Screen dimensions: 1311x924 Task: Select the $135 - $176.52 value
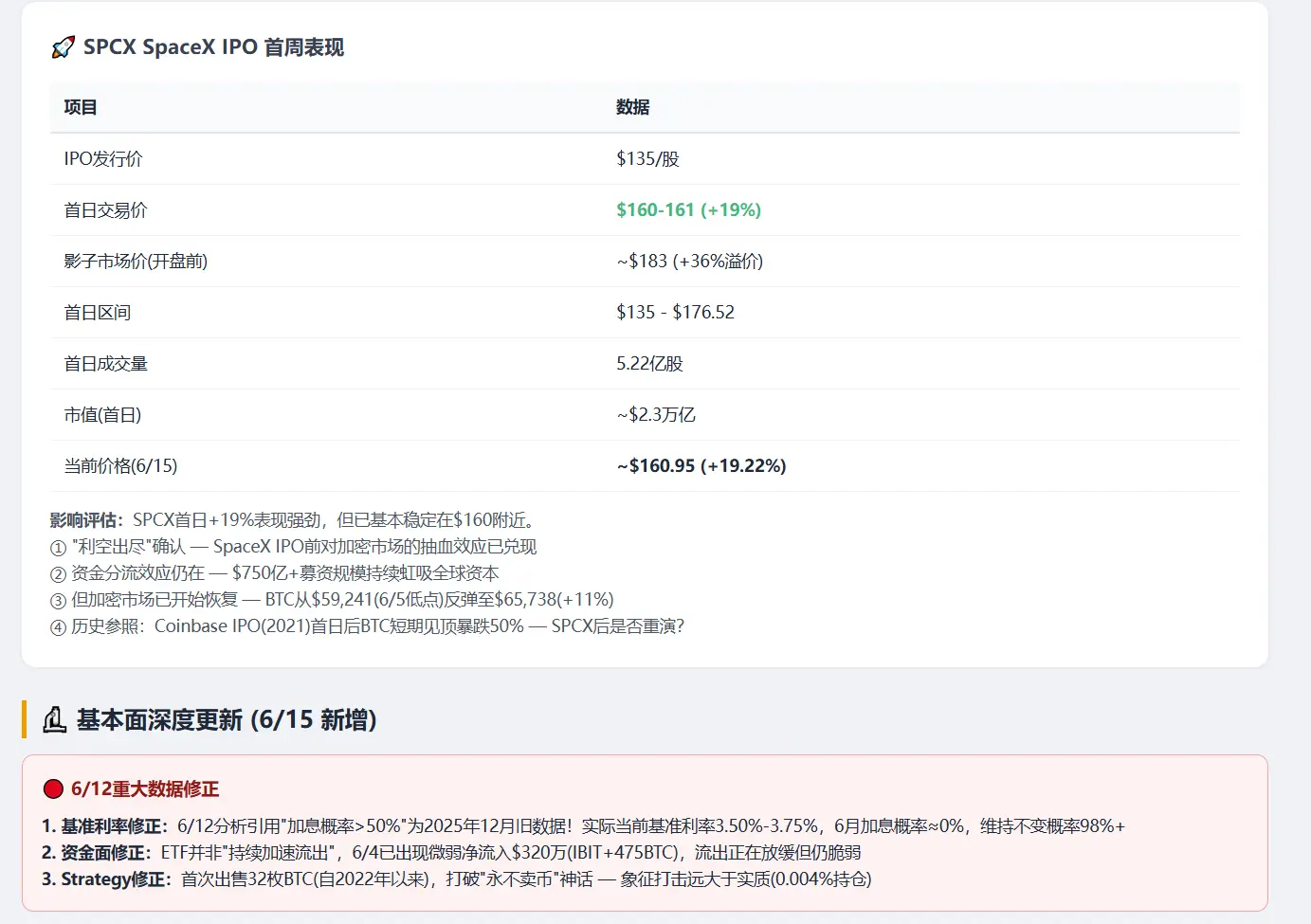[x=676, y=313]
